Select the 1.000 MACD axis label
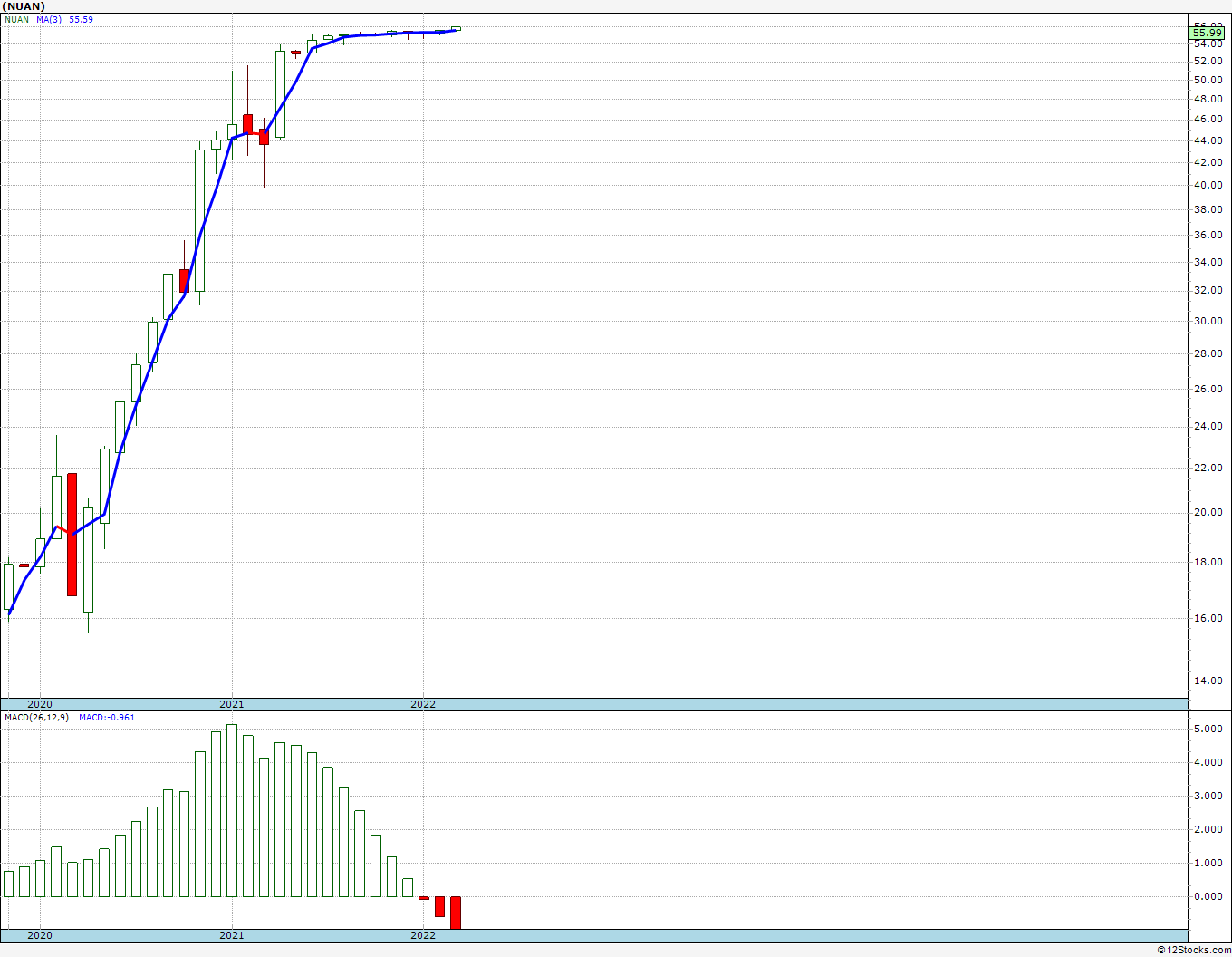This screenshot has height=957, width=1232. tap(1208, 863)
